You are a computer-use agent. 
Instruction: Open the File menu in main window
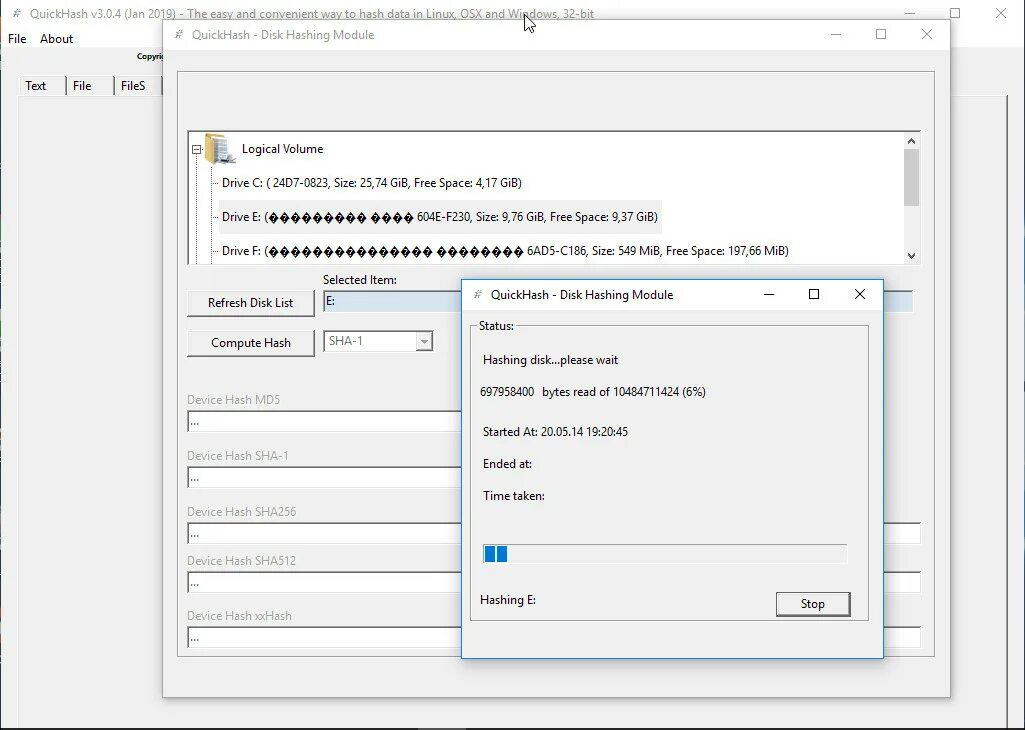tap(17, 39)
